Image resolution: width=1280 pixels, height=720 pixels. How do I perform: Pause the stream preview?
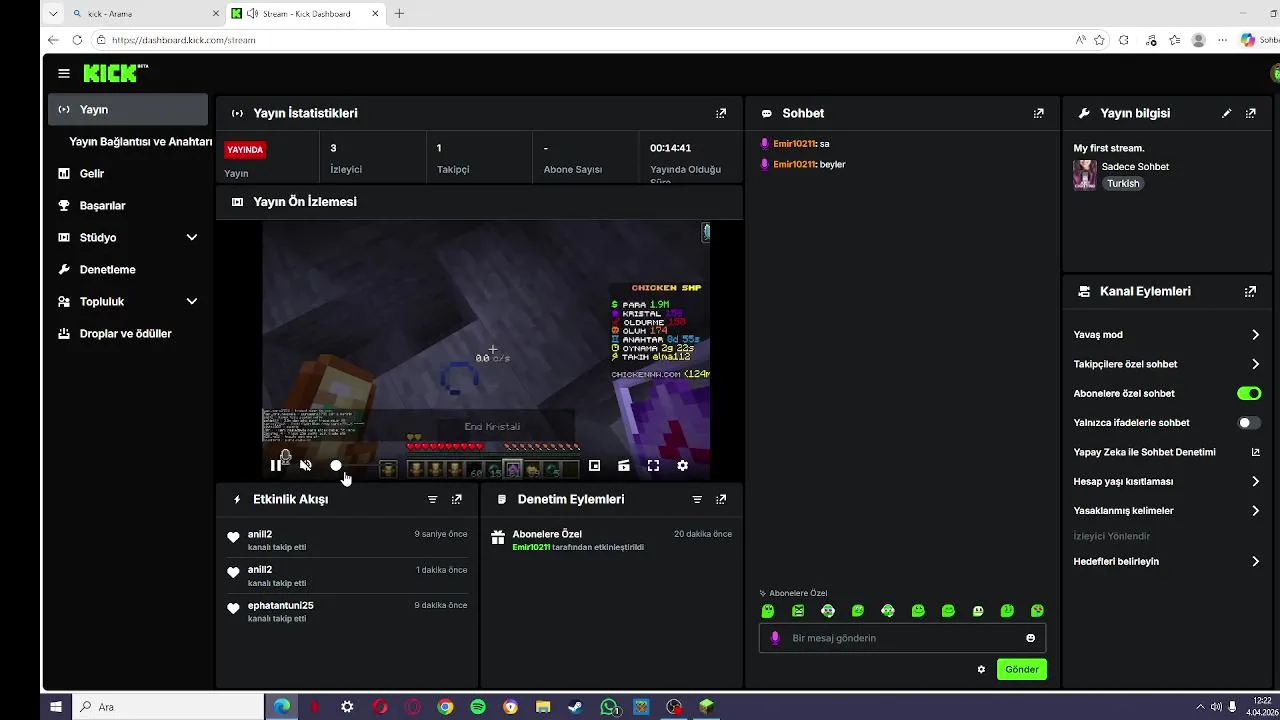[x=275, y=466]
